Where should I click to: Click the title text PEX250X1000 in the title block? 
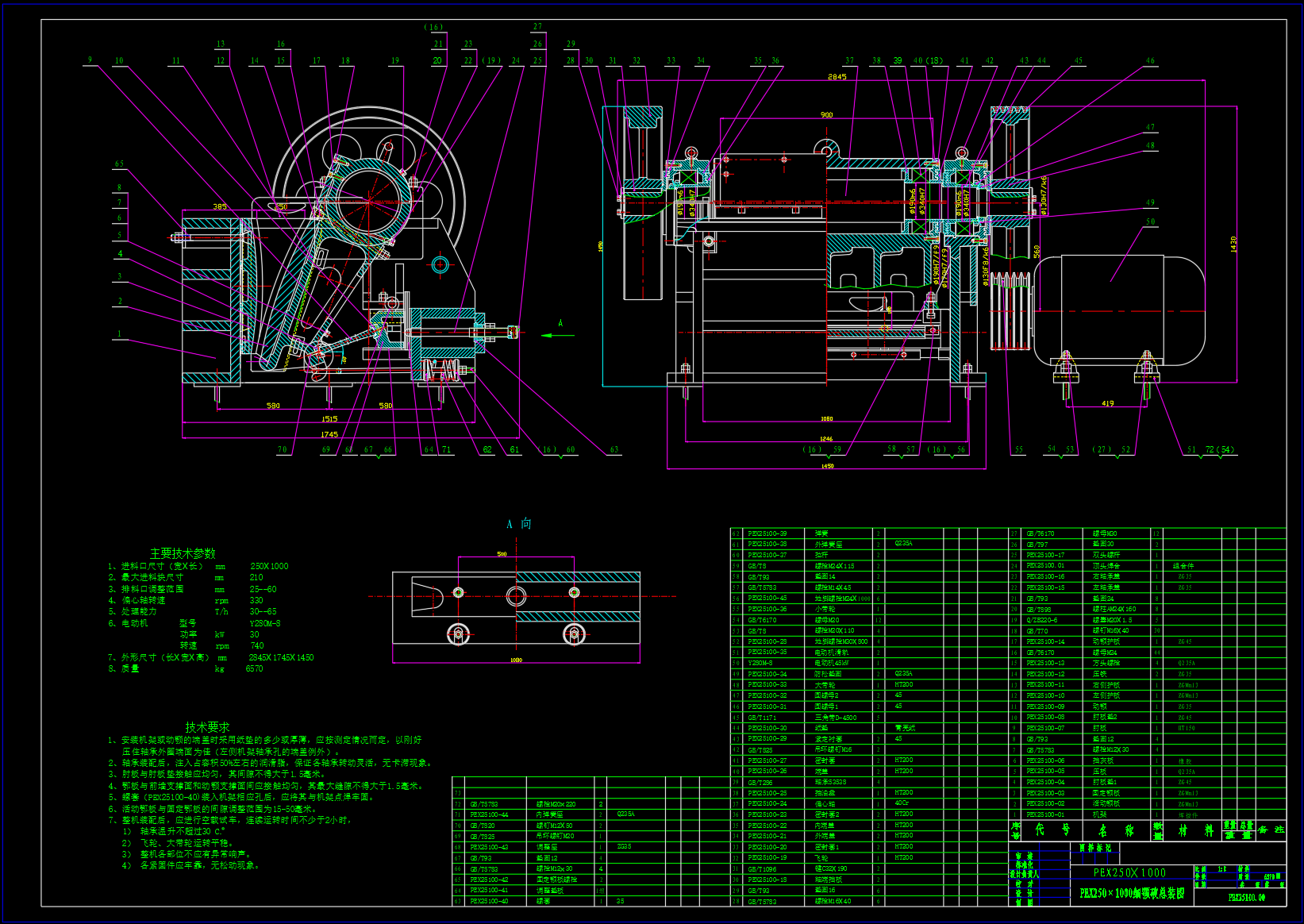(x=1129, y=872)
